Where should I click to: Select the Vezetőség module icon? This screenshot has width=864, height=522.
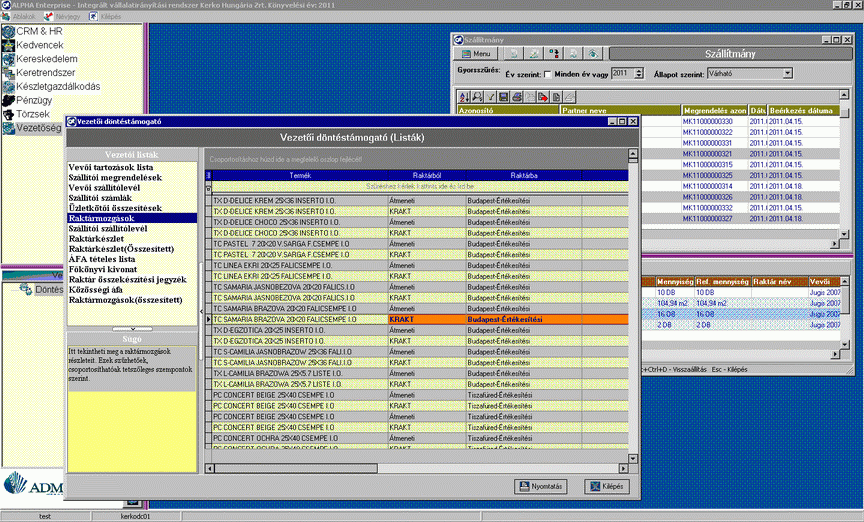tap(8, 128)
